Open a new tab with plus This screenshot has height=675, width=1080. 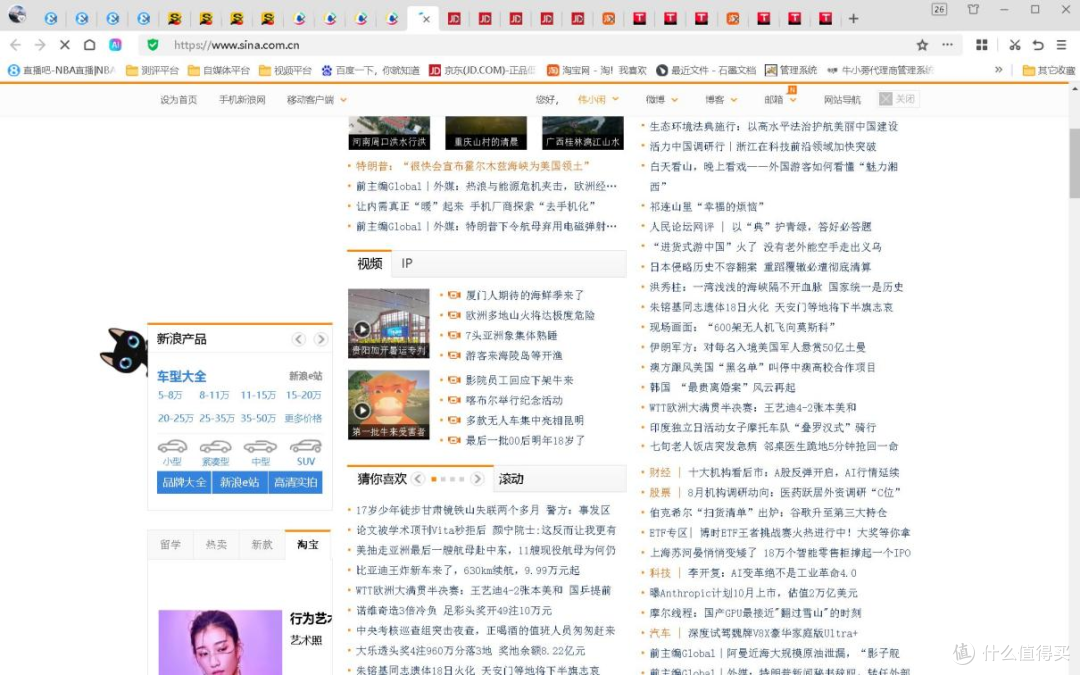pos(853,19)
